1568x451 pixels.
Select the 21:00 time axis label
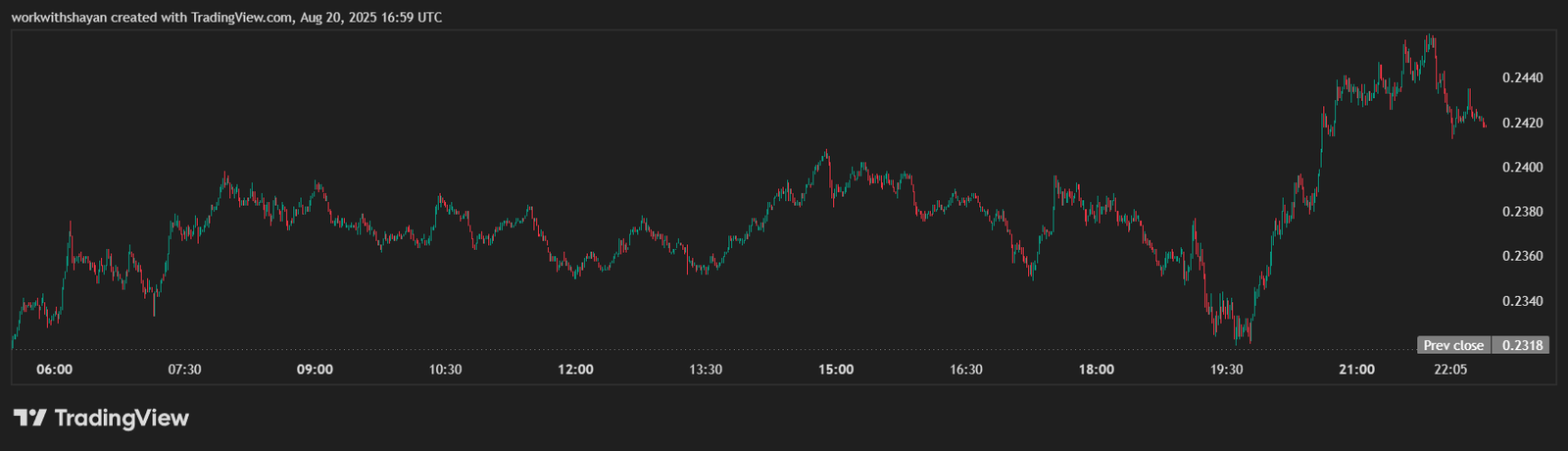[x=1356, y=370]
